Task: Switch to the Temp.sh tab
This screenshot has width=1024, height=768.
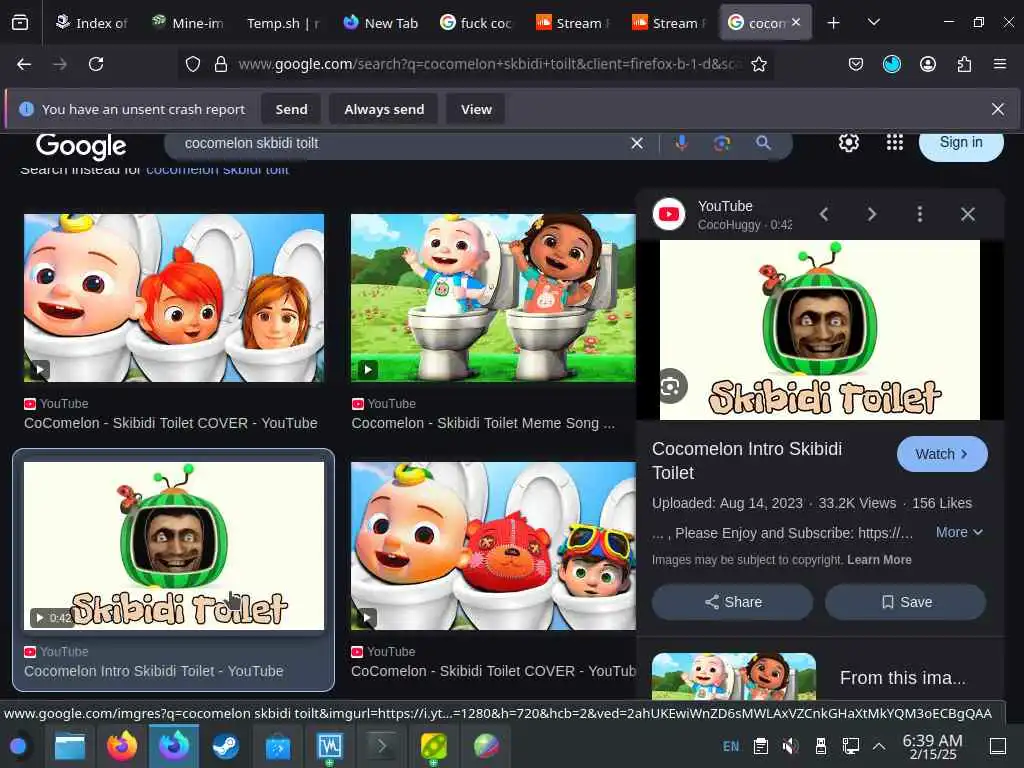Action: tap(283, 23)
